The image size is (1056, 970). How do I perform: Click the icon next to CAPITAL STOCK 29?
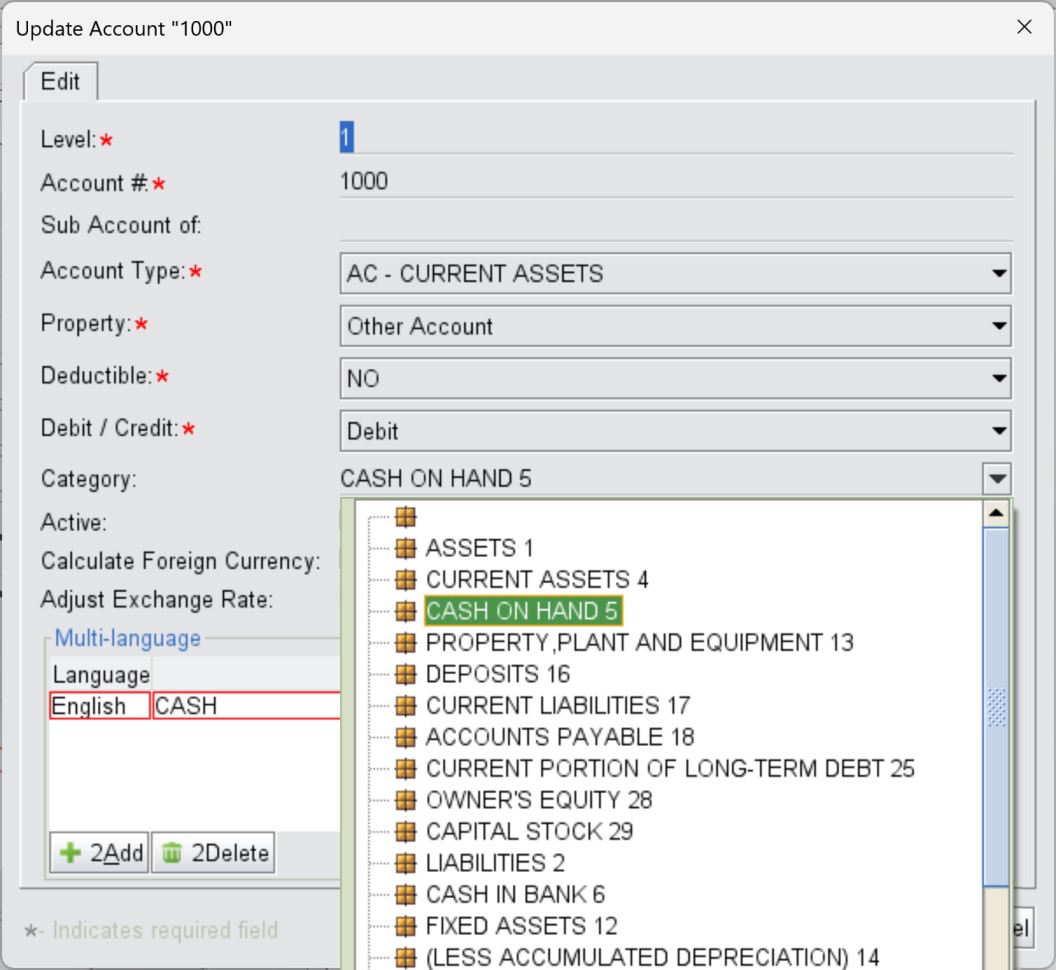pos(405,832)
